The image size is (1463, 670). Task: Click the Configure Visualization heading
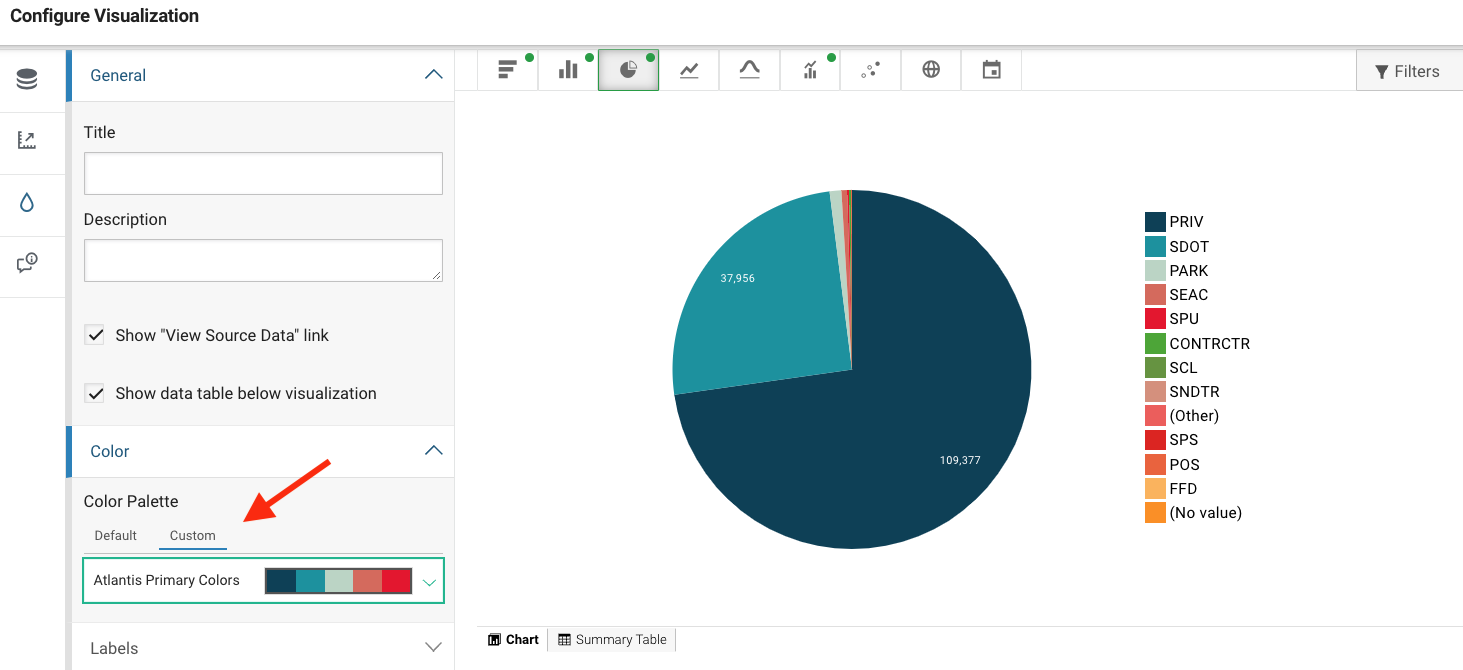tap(104, 16)
